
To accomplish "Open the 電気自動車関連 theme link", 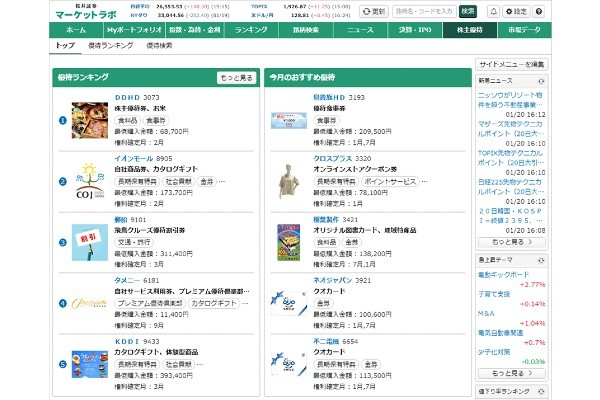I will (500, 333).
